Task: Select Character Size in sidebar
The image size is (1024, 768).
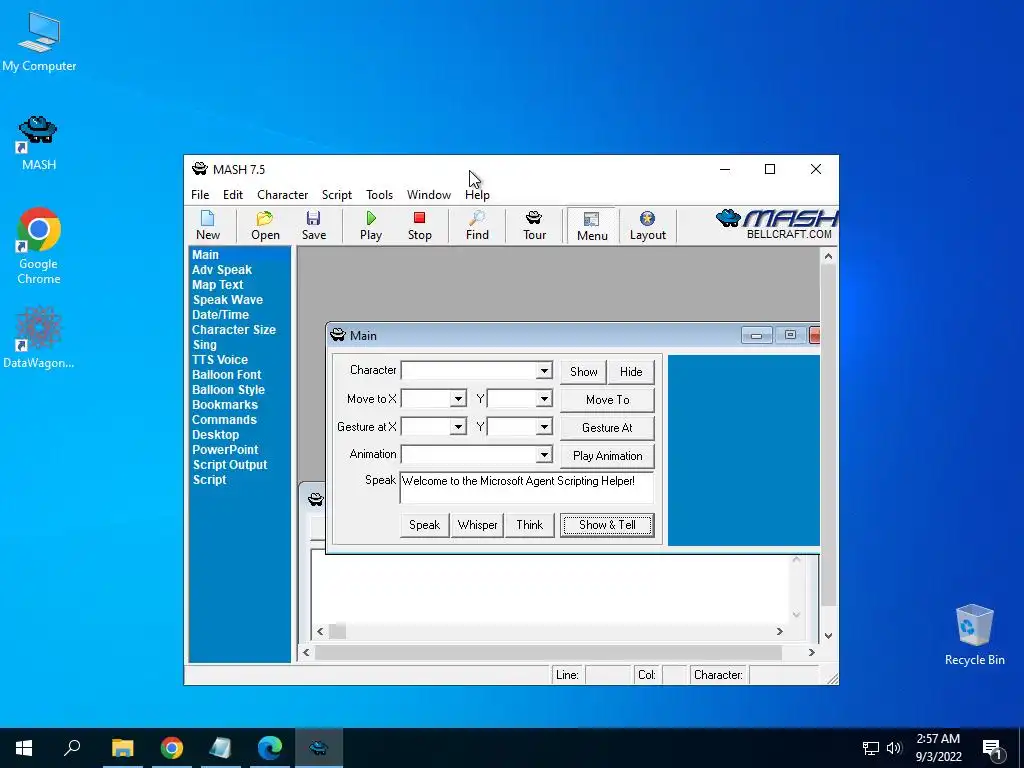Action: [234, 330]
